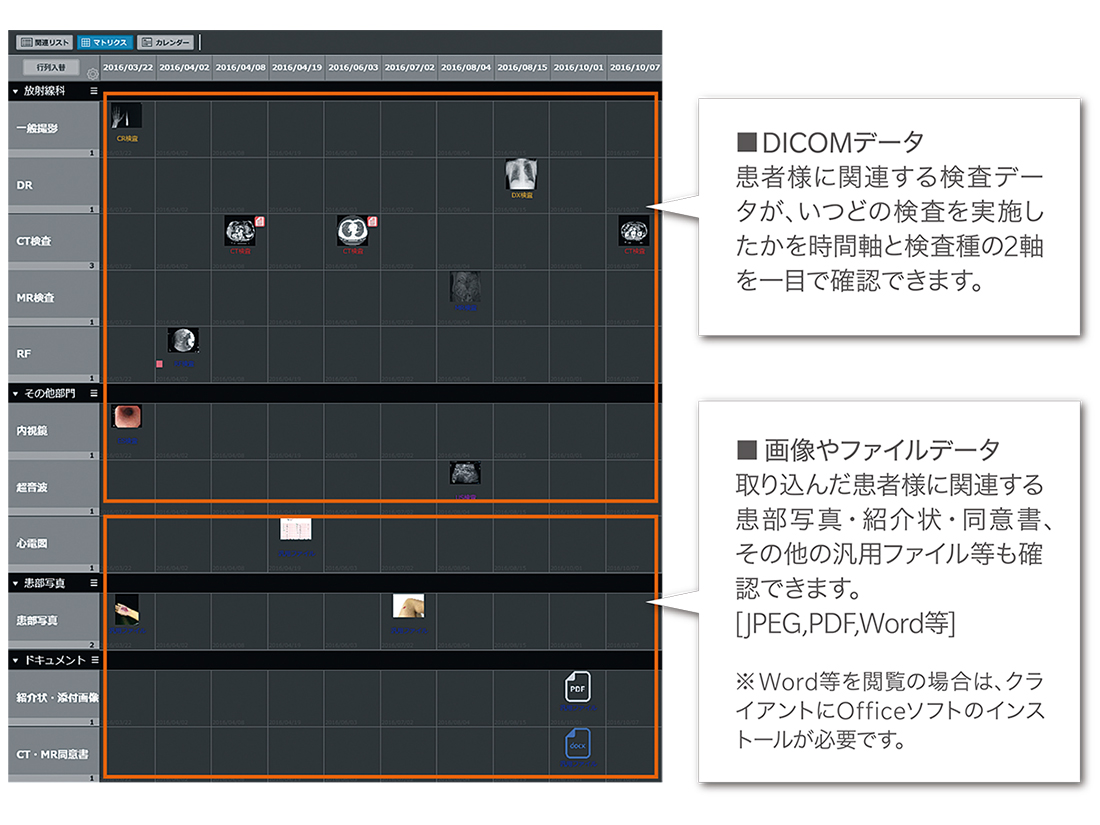Collapse the その他部門 group

(16, 394)
